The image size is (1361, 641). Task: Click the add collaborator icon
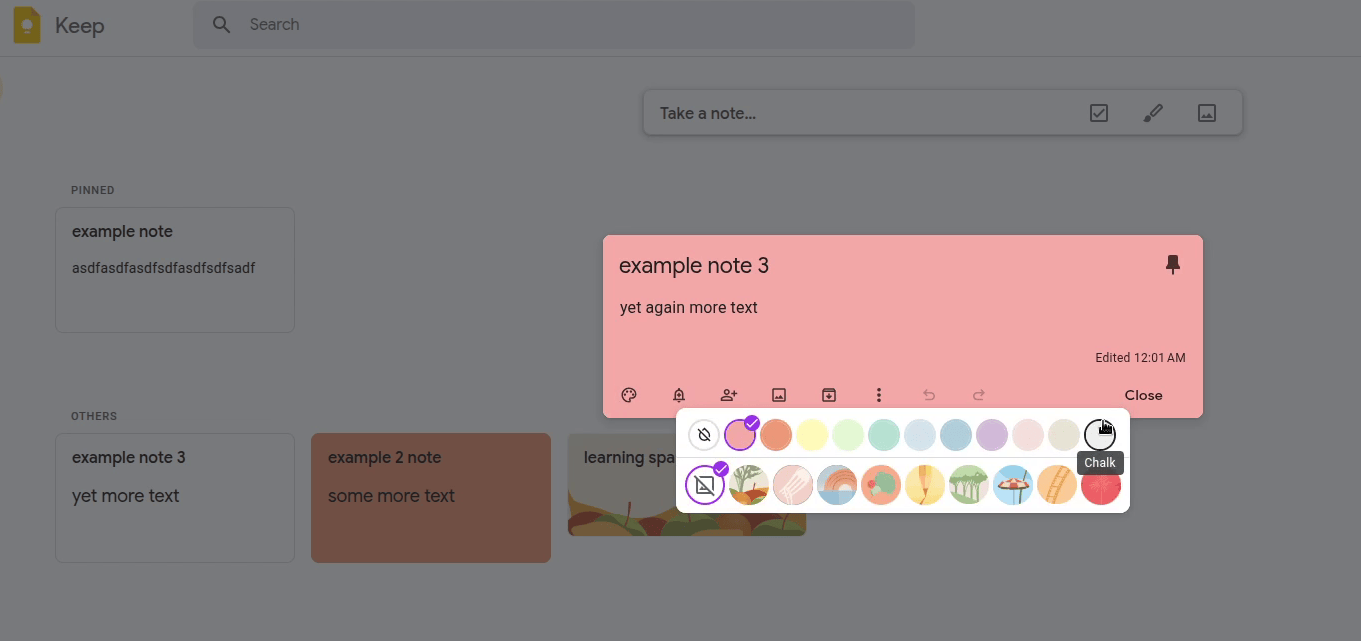pos(729,395)
